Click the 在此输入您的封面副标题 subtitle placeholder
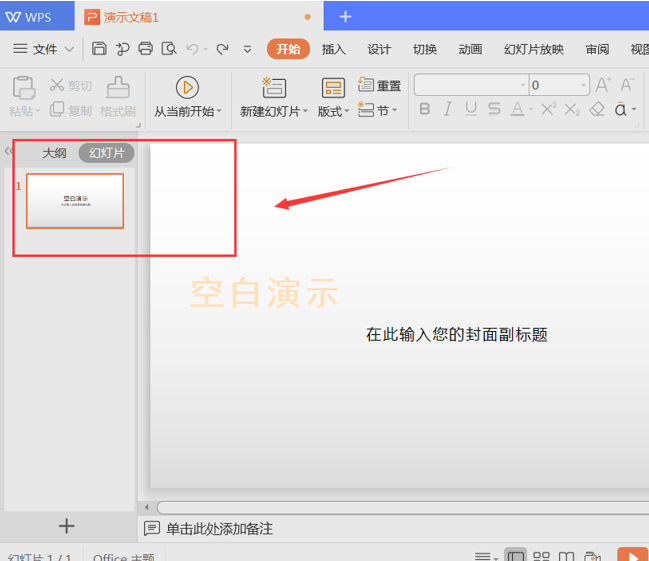The width and height of the screenshot is (649, 561). click(457, 335)
